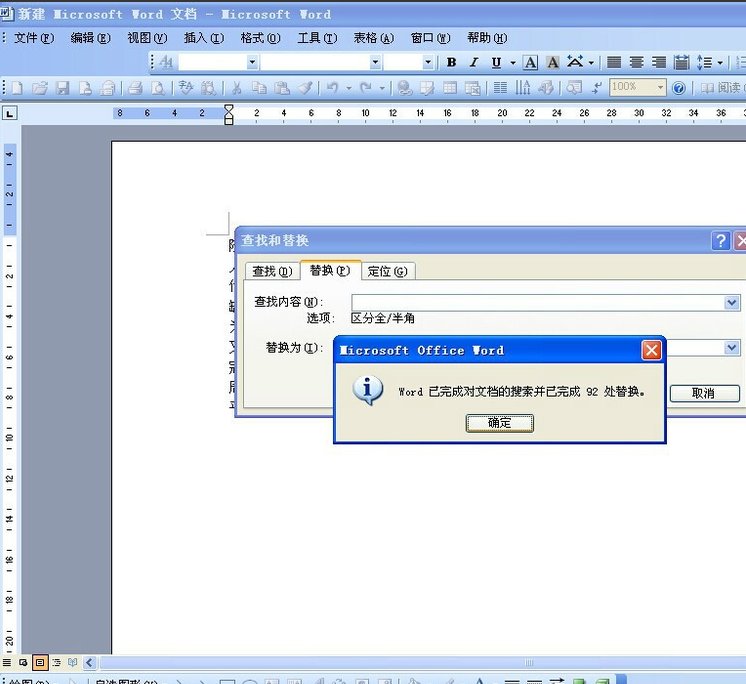
Task: Switch to normal view button
Action: click(x=7, y=662)
